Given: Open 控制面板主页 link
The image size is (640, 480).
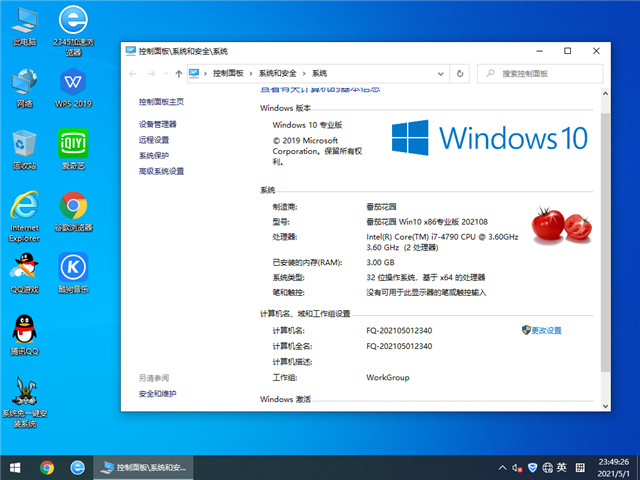Looking at the screenshot, I should [x=161, y=102].
